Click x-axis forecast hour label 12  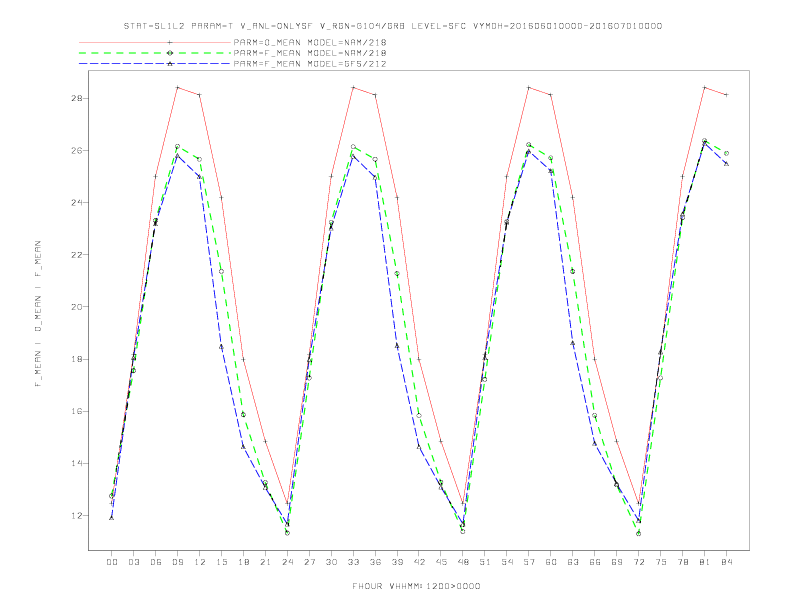pos(200,562)
